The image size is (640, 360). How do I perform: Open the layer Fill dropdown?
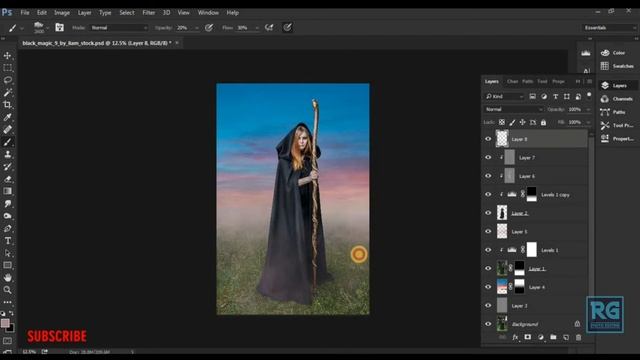588,122
